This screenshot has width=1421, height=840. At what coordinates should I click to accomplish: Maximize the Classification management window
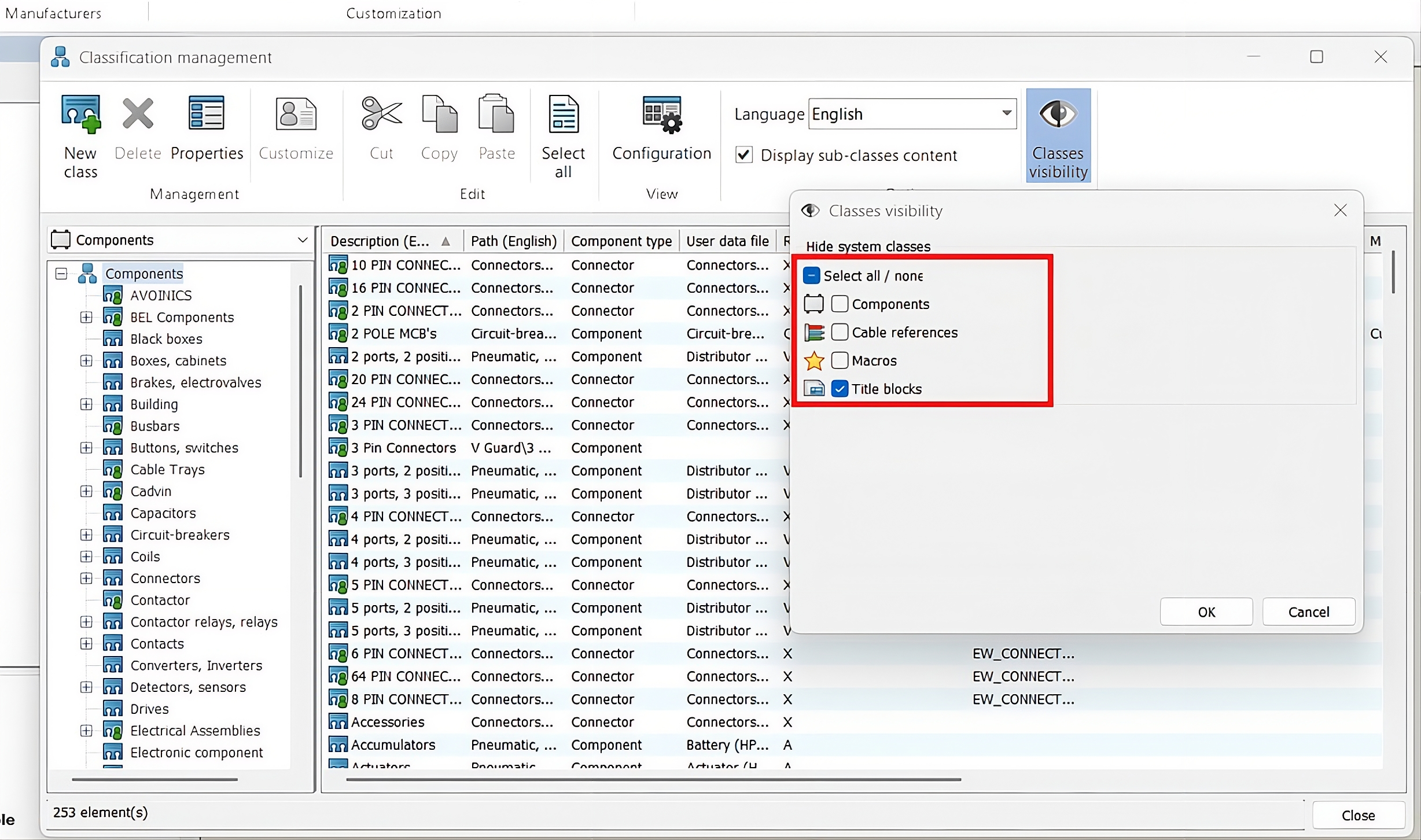click(x=1316, y=57)
